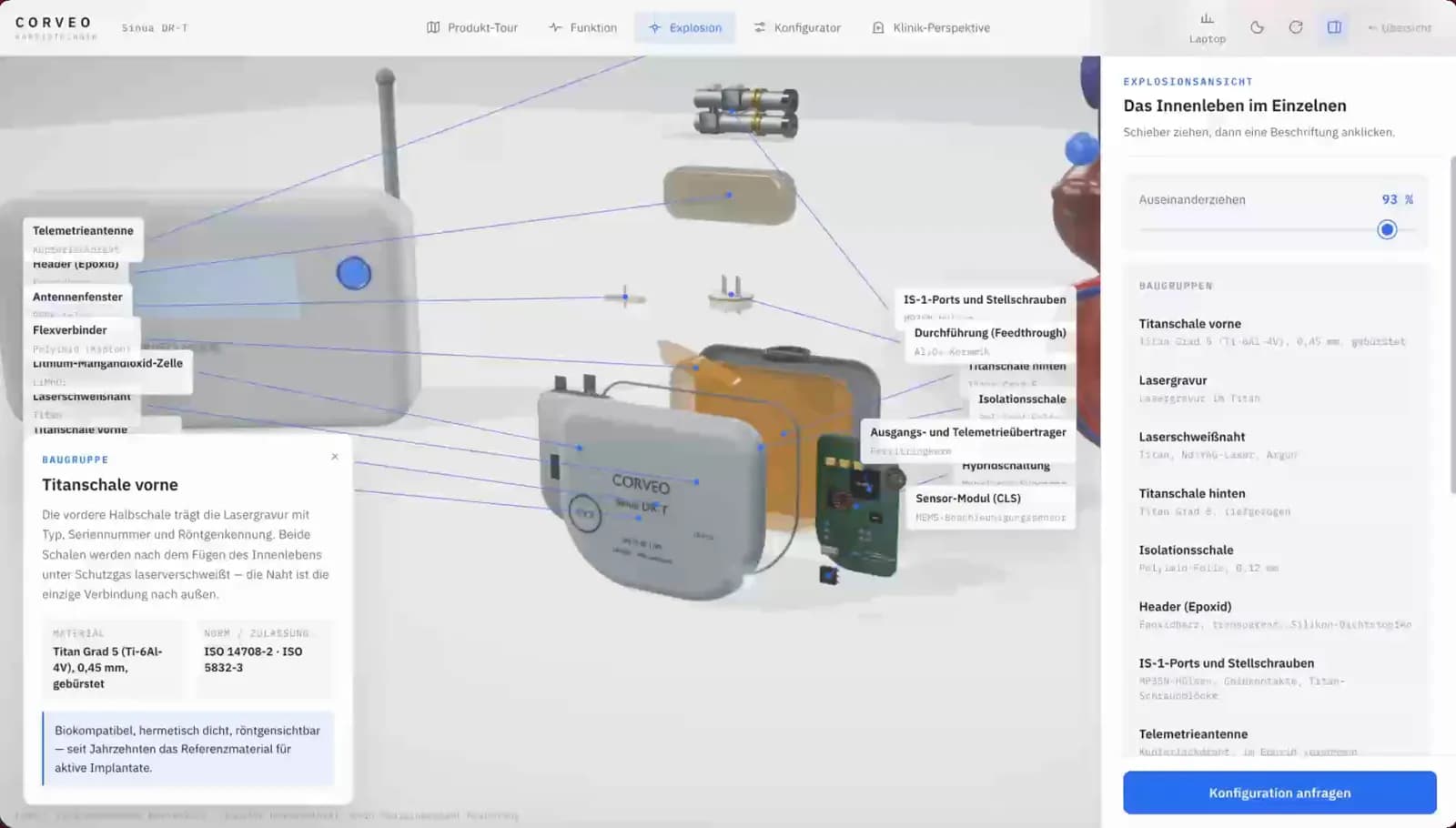Select the Explosion tab
Screen dimensions: 1456x828
click(x=685, y=27)
